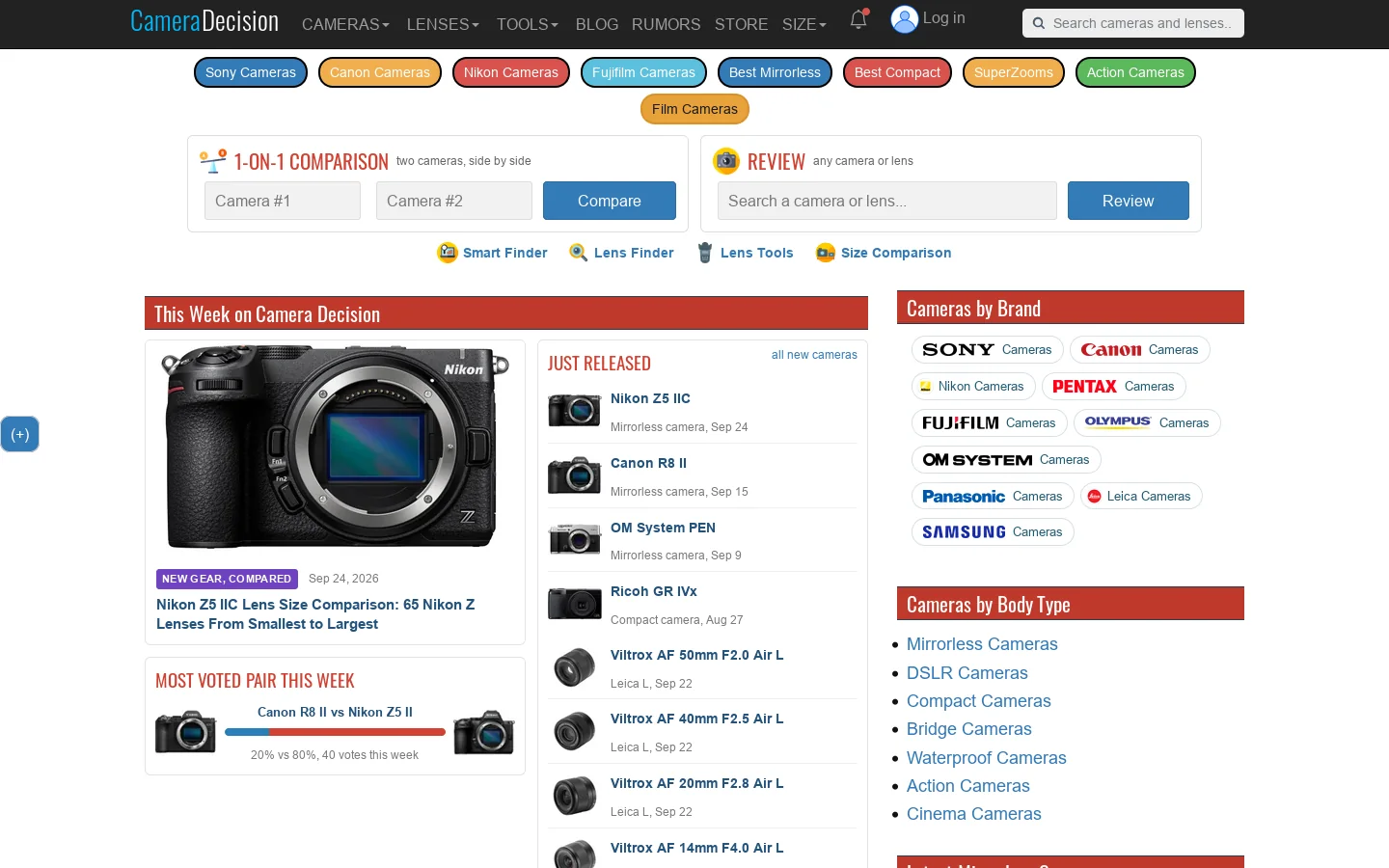The width and height of the screenshot is (1389, 868).
Task: Click the Log in link
Action: (943, 17)
